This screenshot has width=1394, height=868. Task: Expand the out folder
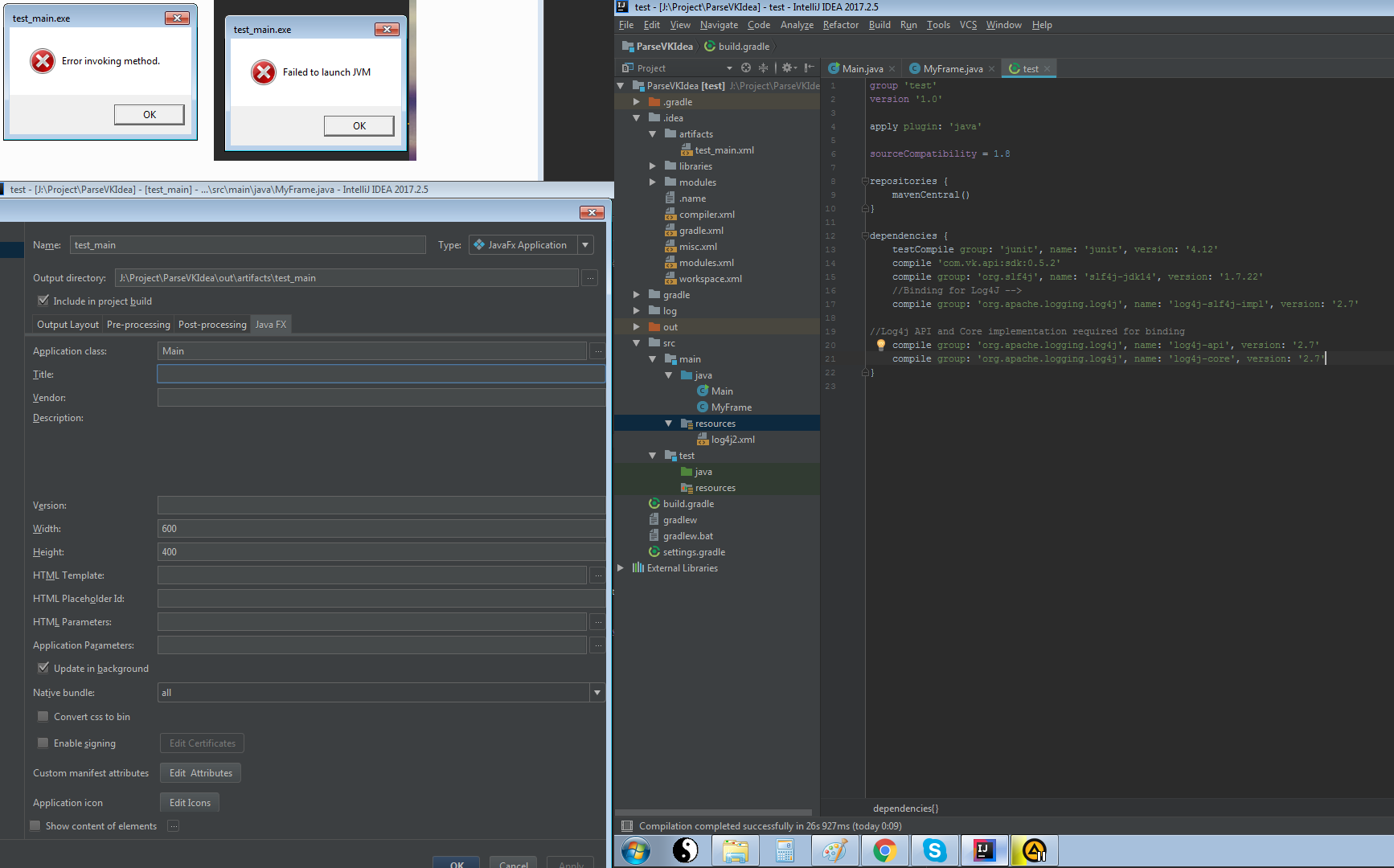(x=636, y=327)
